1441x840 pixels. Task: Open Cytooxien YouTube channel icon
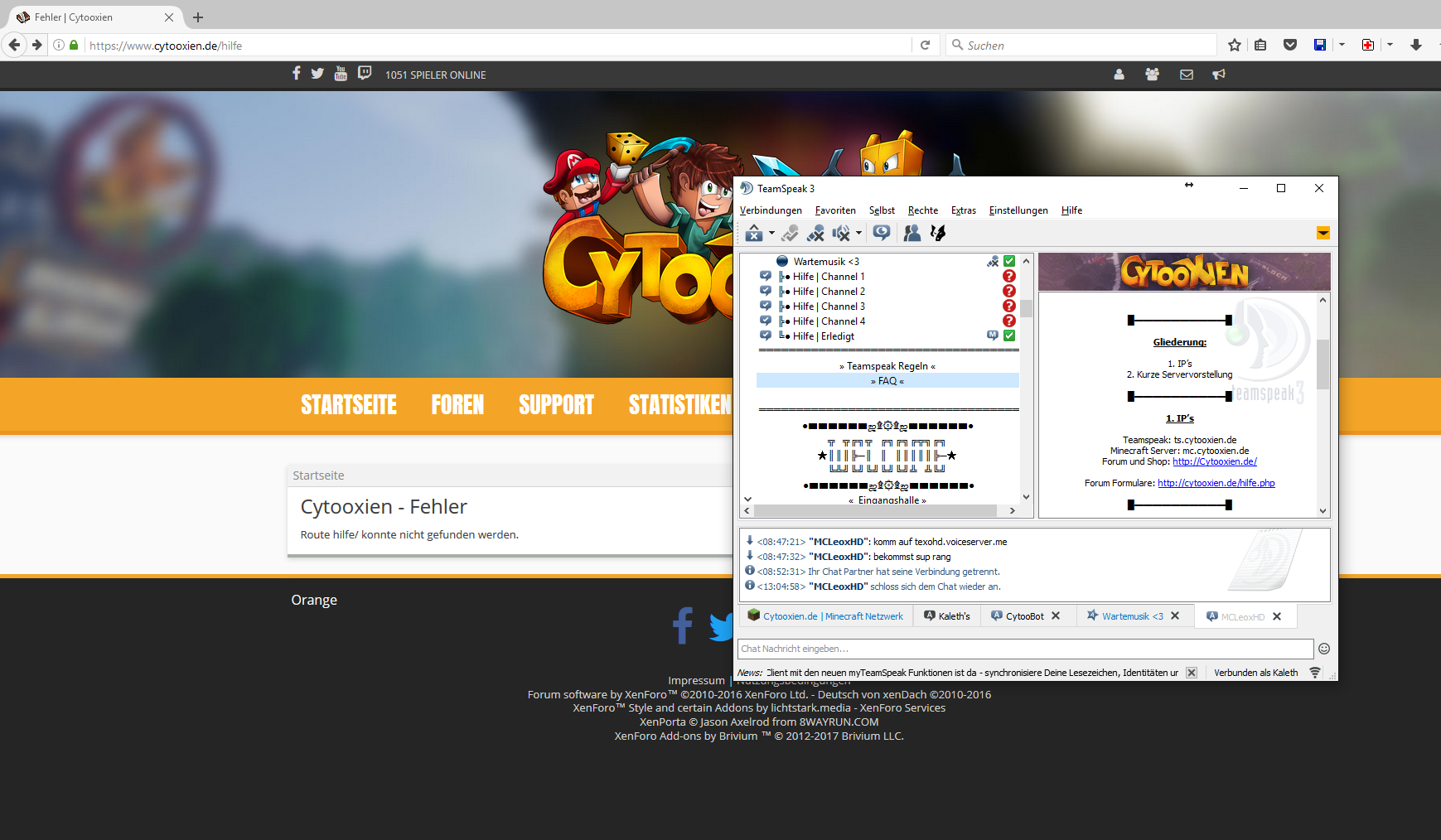pos(341,73)
